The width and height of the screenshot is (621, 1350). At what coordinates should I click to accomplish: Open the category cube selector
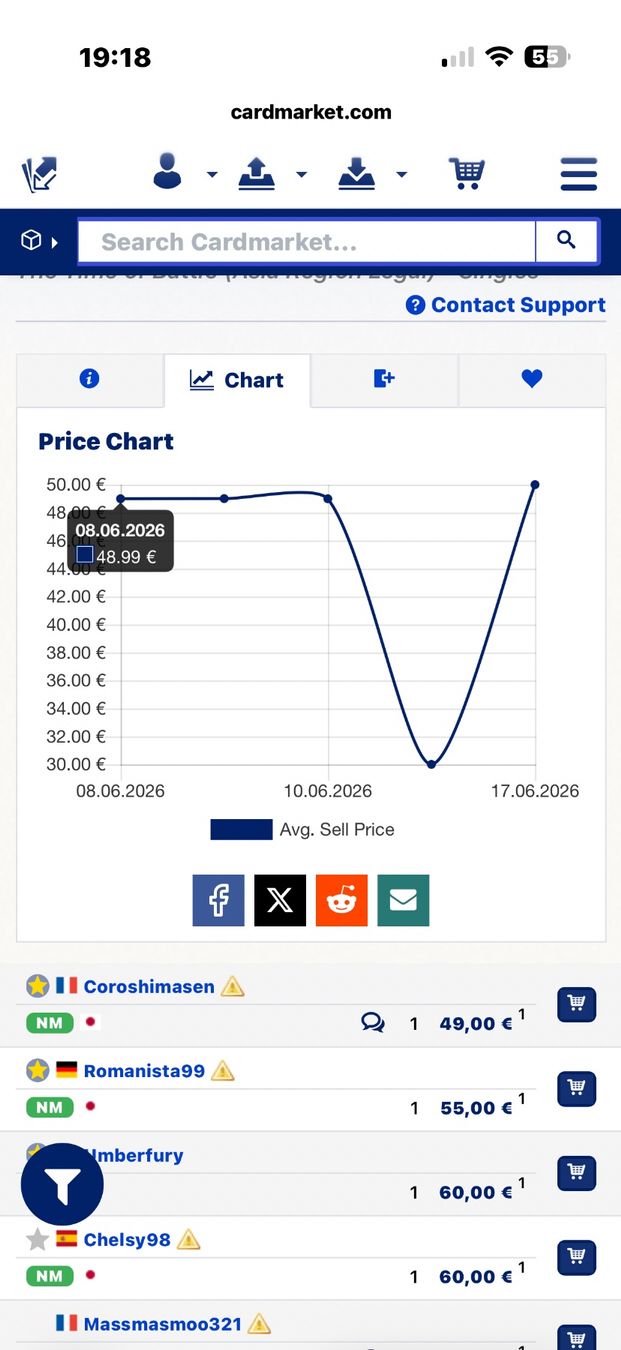[39, 241]
